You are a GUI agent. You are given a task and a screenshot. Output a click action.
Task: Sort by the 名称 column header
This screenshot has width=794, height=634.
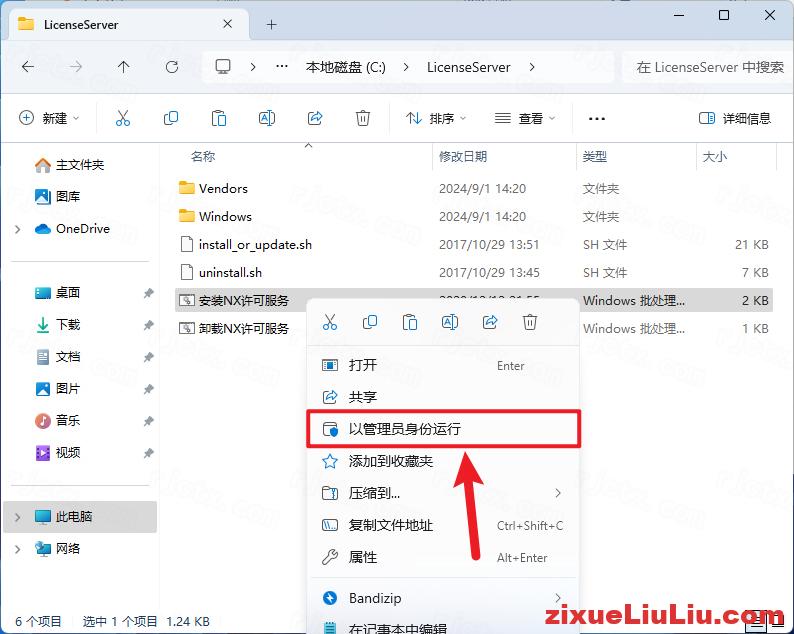(203, 156)
